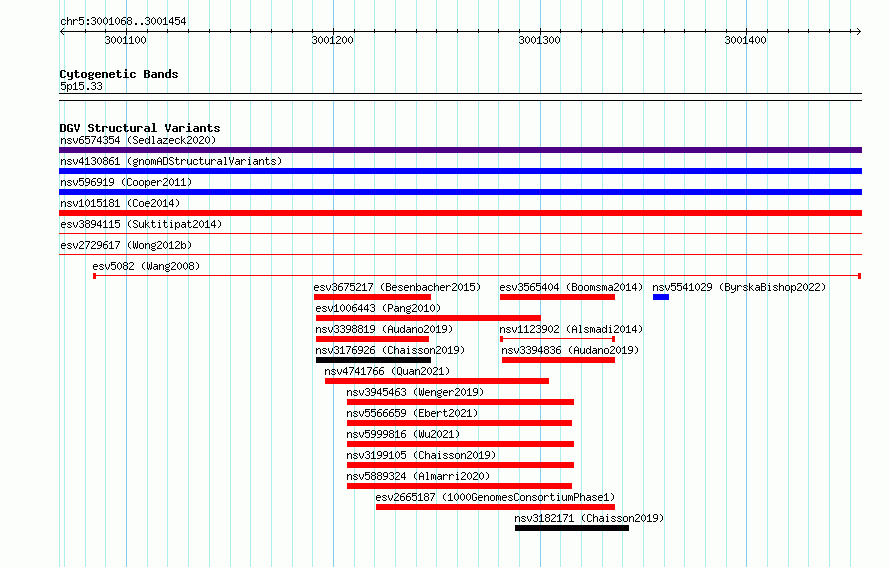
Task: Open nsv3398819 (Audano2019) label
Action: pos(384,329)
